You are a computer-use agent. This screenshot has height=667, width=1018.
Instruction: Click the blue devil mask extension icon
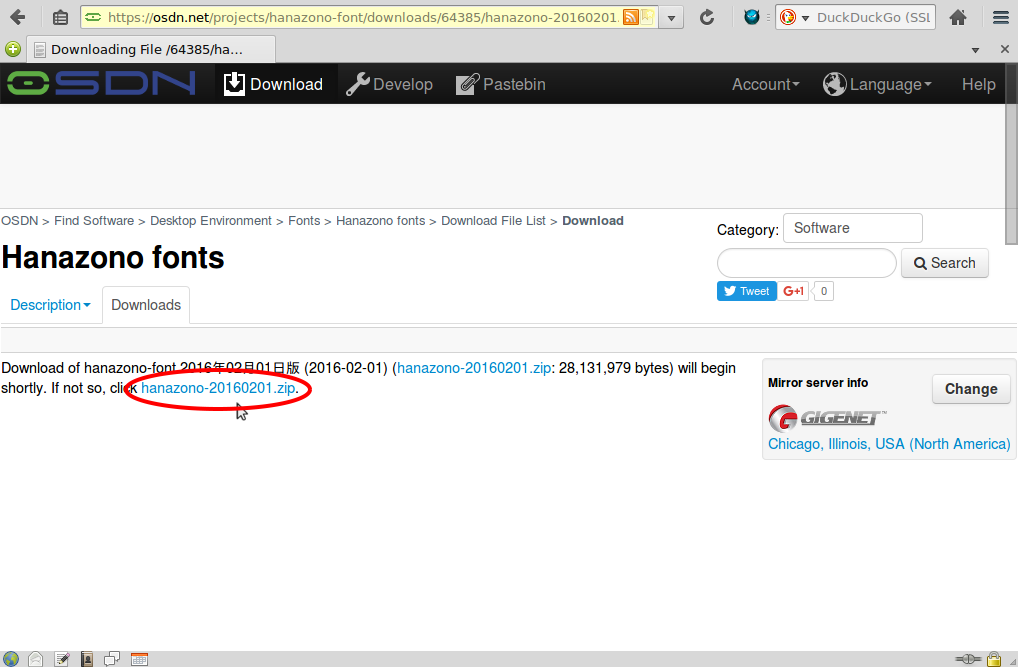752,17
